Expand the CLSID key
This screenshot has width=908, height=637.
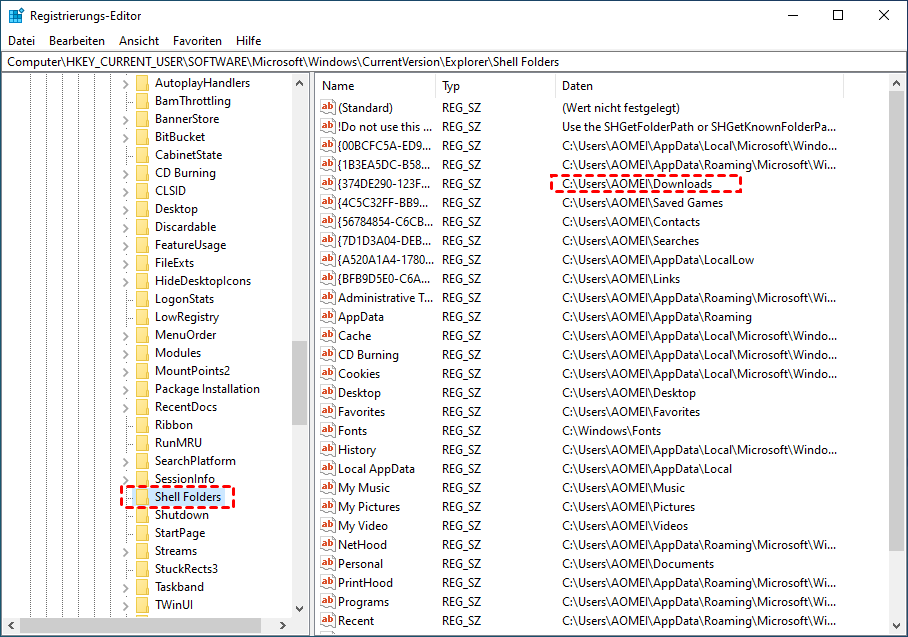point(125,192)
